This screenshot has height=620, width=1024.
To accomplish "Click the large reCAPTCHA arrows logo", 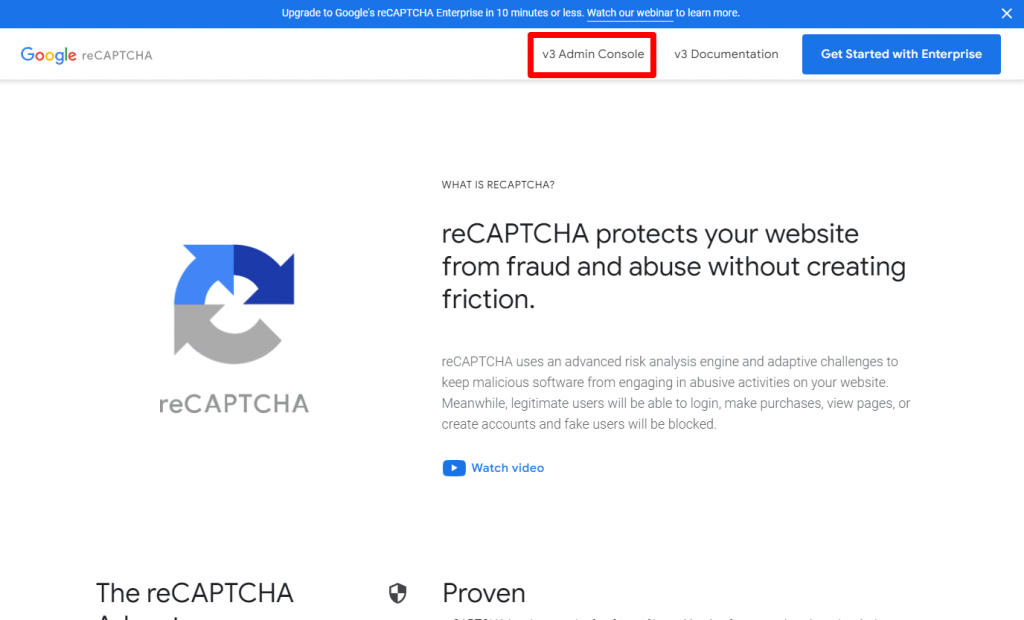I will click(x=234, y=304).
